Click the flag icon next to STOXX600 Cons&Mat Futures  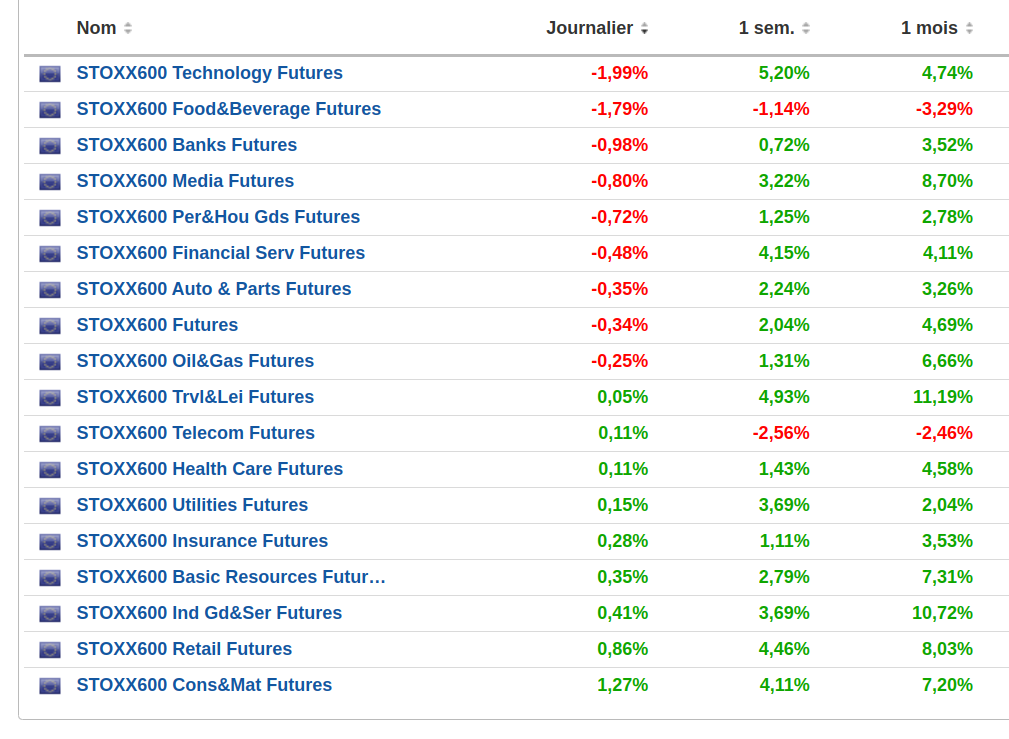tap(50, 686)
